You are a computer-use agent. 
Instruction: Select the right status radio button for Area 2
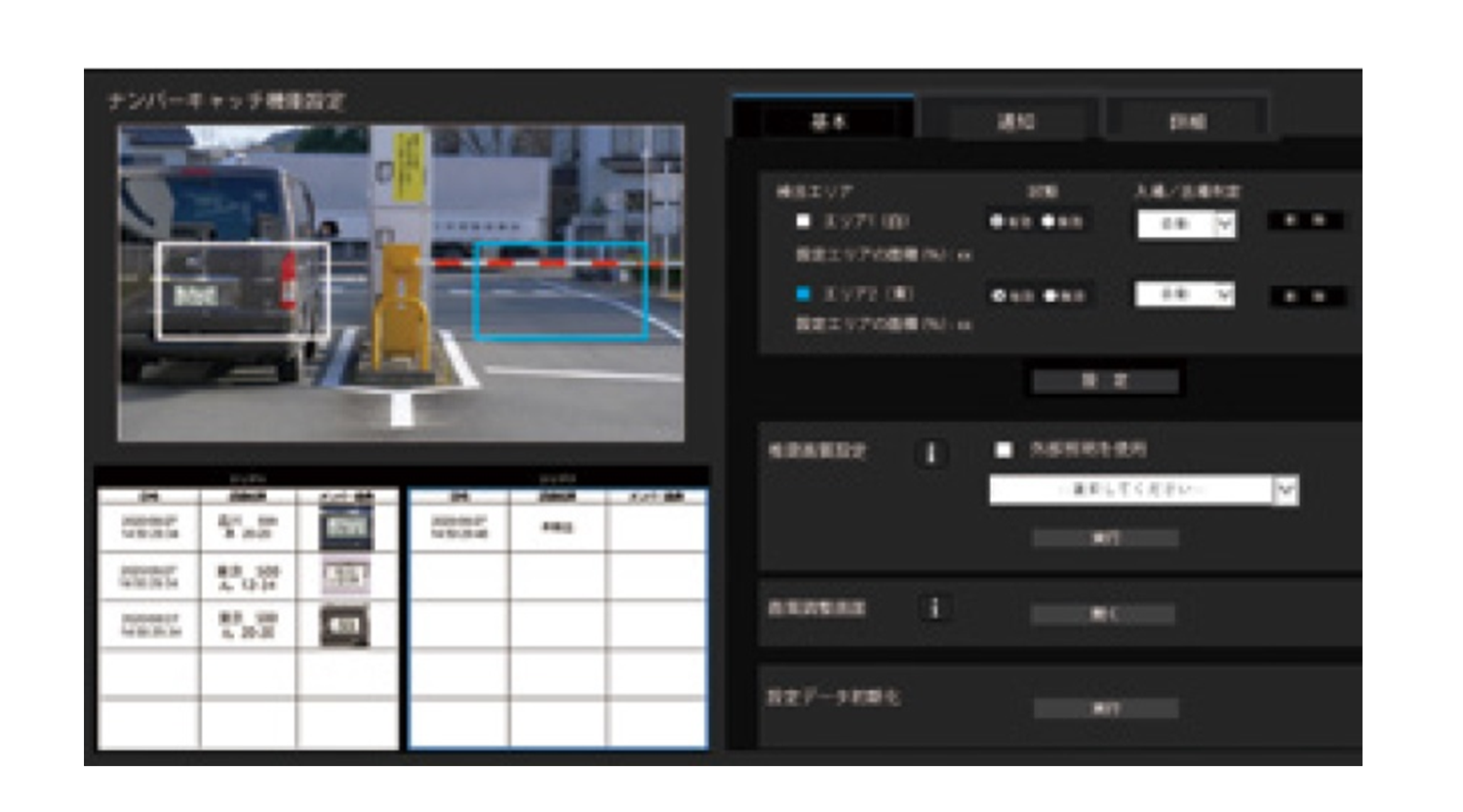point(1049,294)
